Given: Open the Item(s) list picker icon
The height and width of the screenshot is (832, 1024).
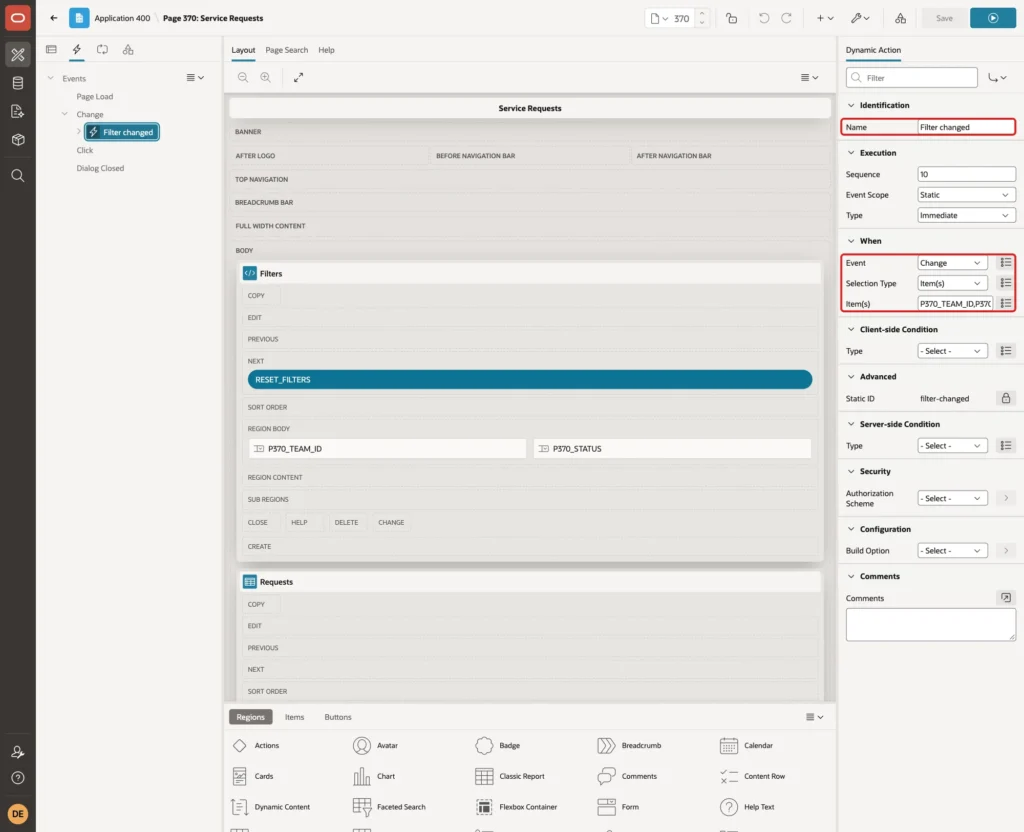Looking at the screenshot, I should pos(1006,304).
